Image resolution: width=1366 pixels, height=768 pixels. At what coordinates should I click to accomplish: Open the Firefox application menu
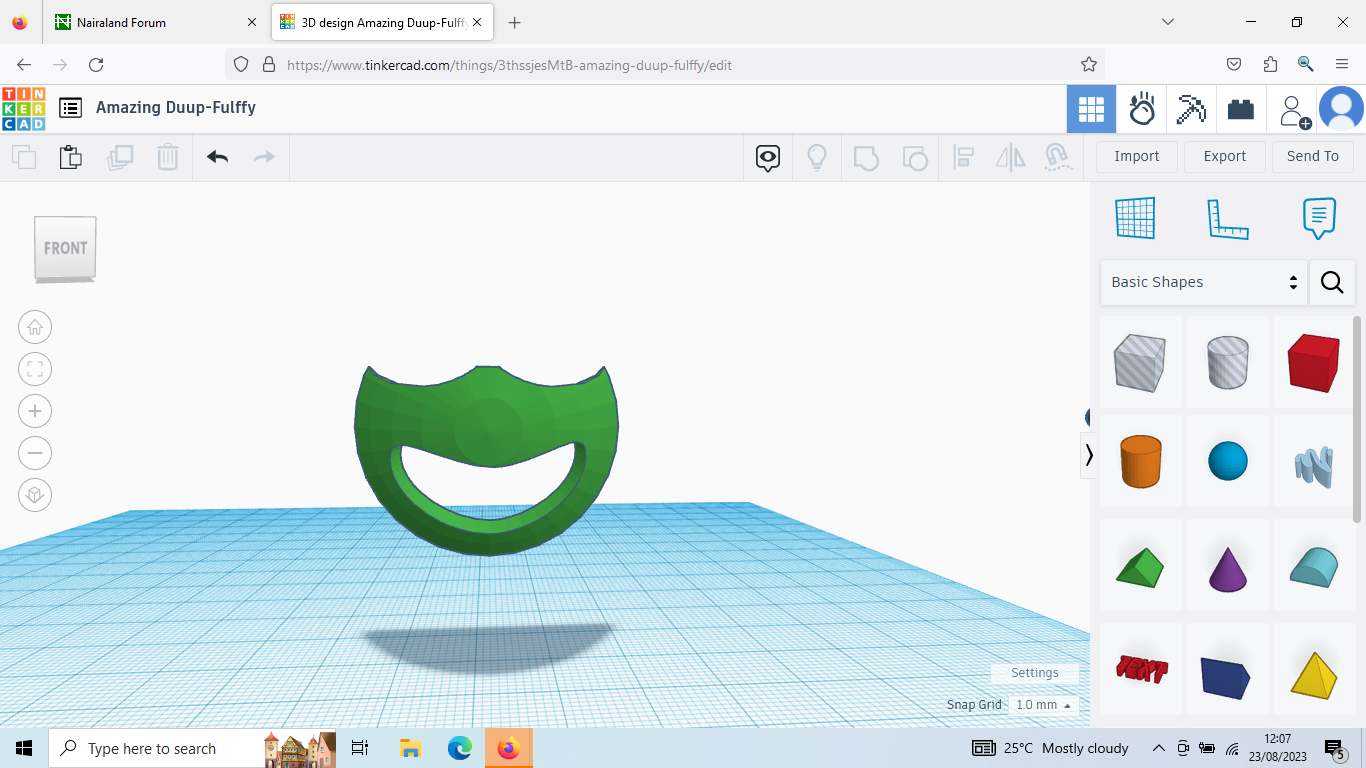pos(1342,64)
